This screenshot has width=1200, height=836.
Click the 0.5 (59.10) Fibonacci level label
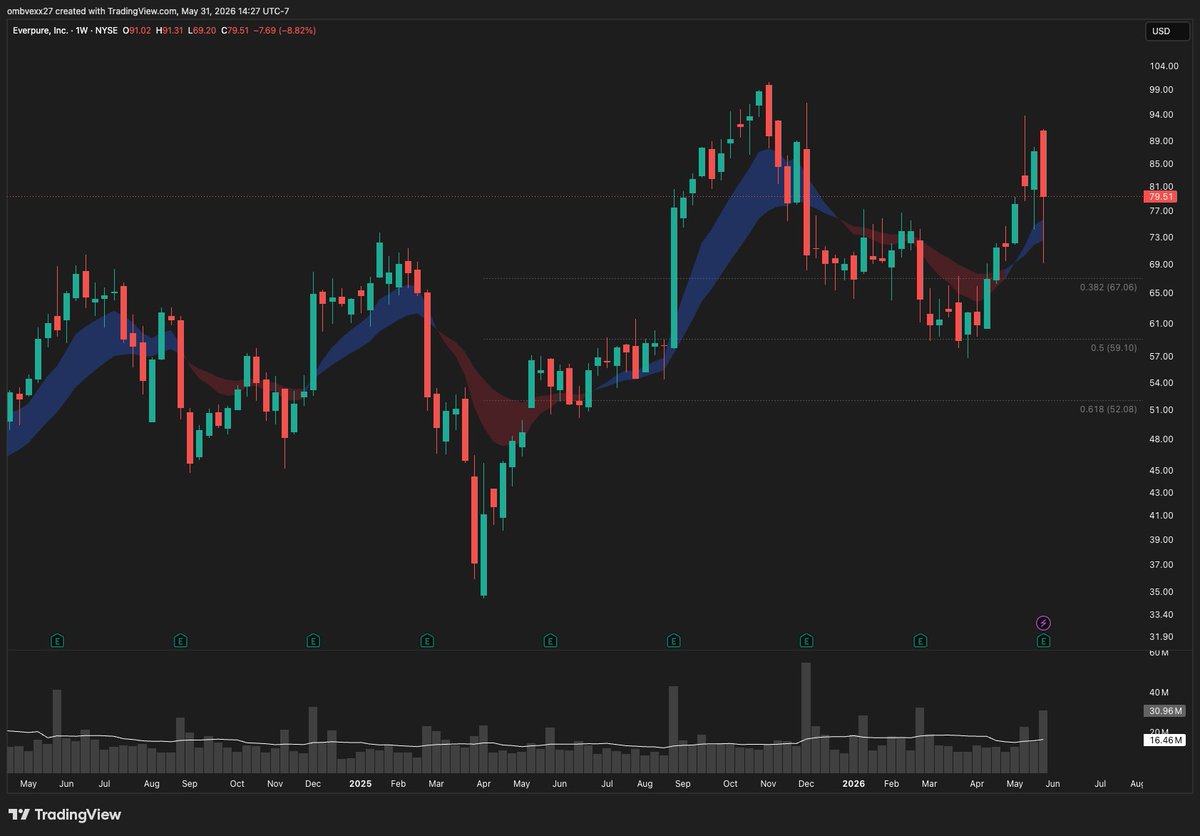pyautogui.click(x=1113, y=347)
